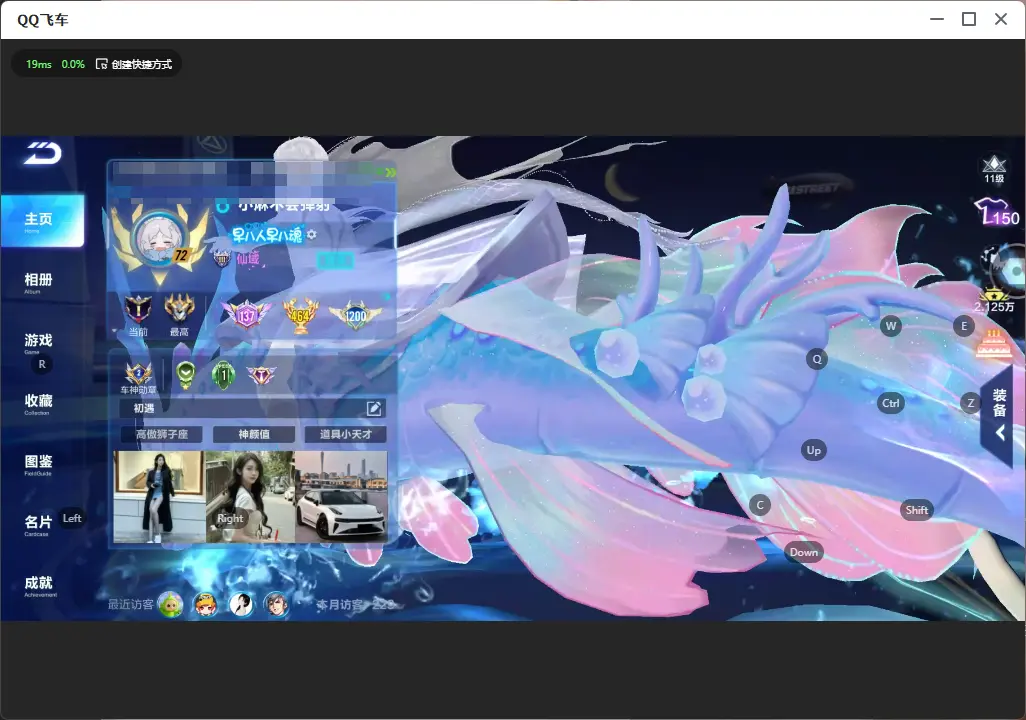Click the C key overlay button
This screenshot has width=1026, height=720.
pos(760,505)
